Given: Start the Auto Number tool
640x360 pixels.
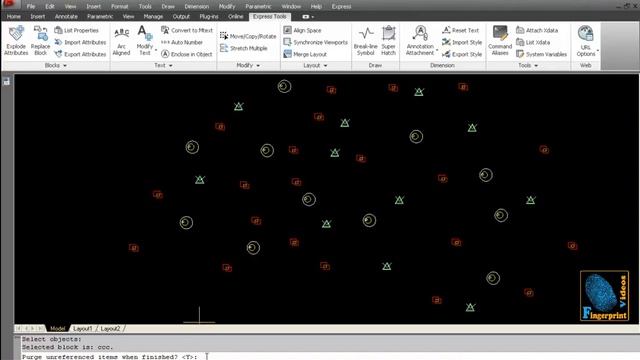Looking at the screenshot, I should tap(182, 42).
